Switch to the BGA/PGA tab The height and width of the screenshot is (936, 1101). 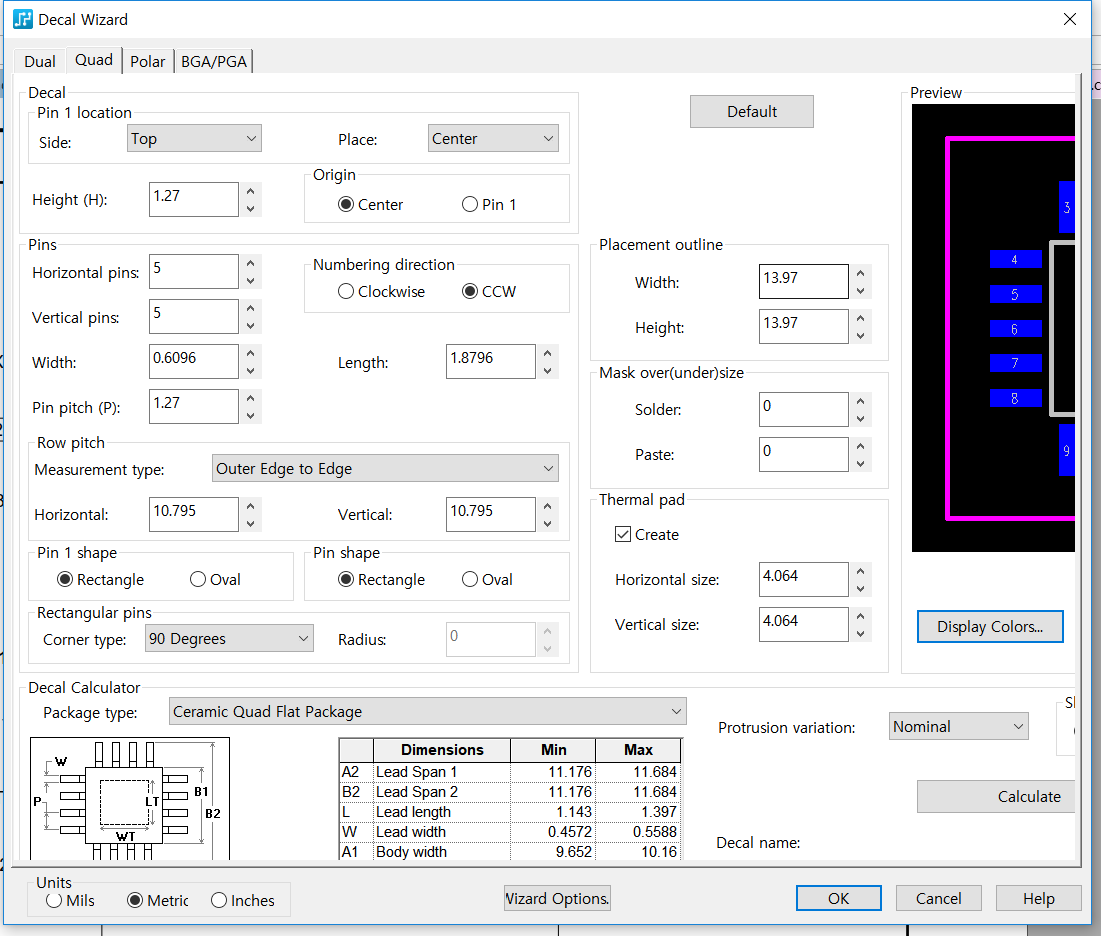pos(213,62)
